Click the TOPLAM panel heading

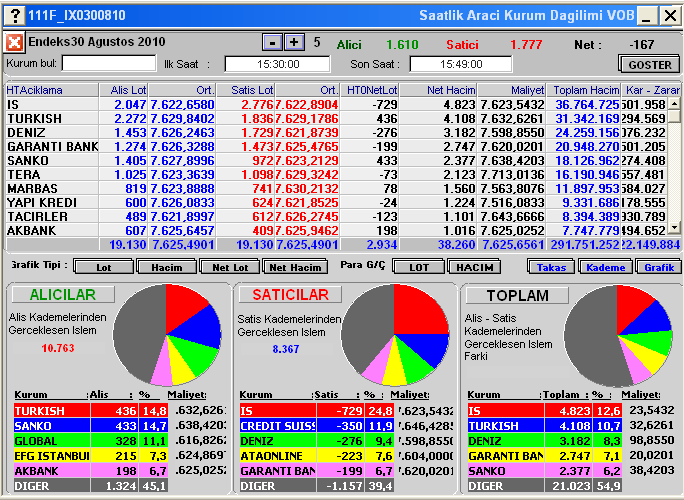517,295
